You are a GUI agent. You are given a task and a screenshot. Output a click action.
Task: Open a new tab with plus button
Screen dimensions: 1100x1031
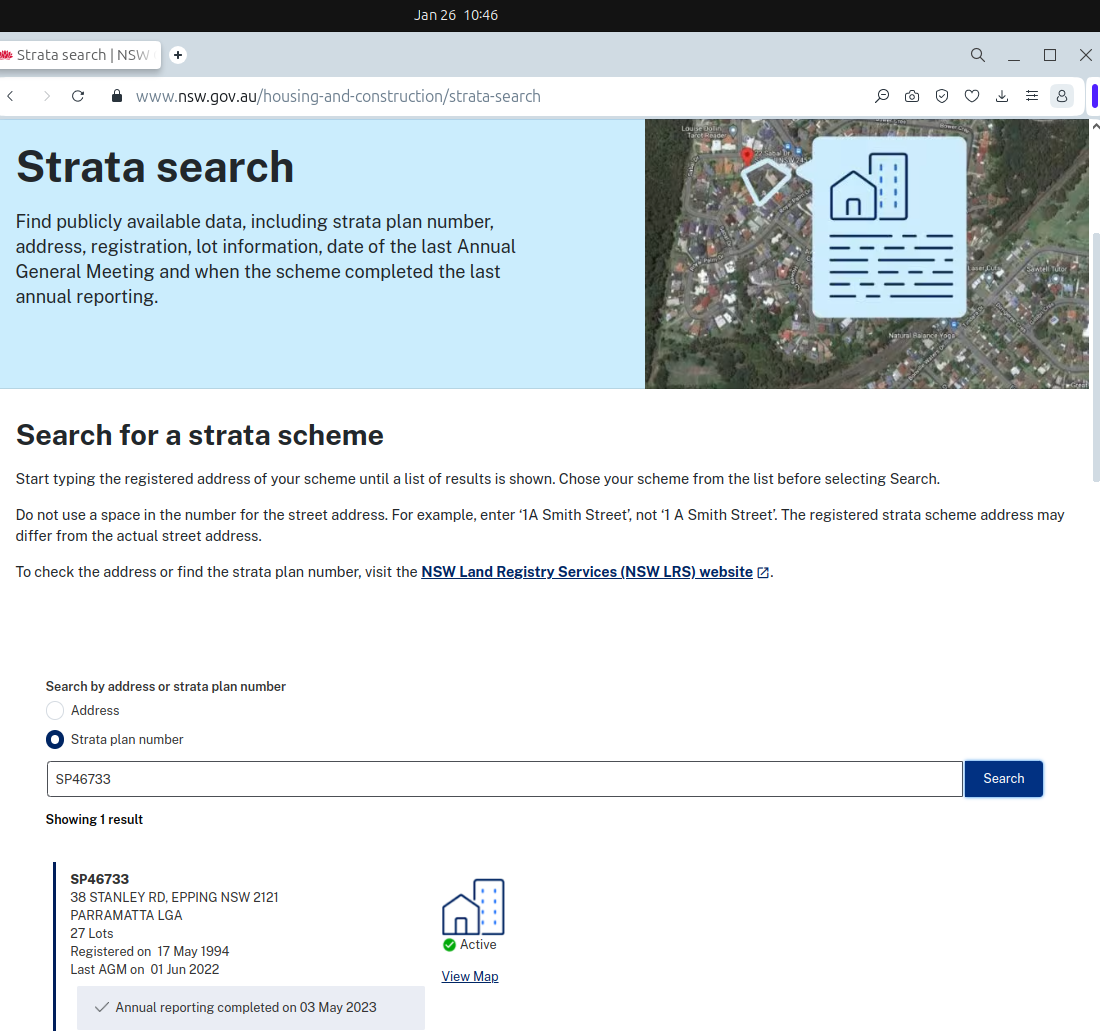tap(178, 55)
